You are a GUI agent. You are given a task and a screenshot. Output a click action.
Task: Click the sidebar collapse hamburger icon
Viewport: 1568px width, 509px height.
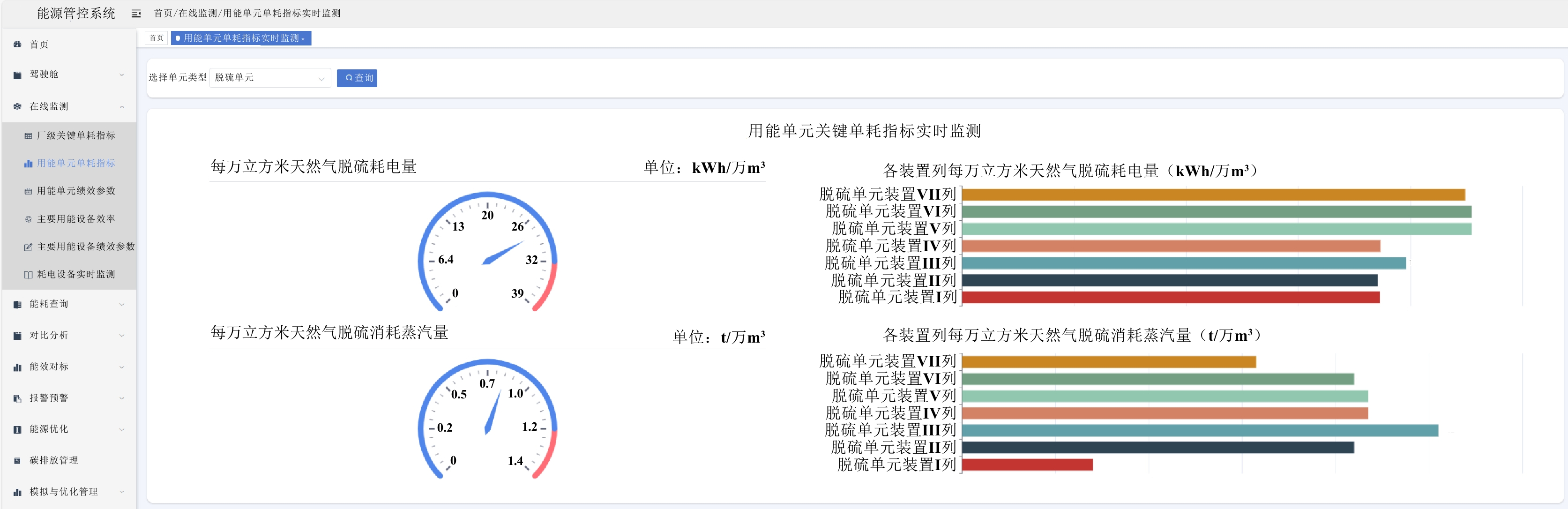pyautogui.click(x=136, y=14)
